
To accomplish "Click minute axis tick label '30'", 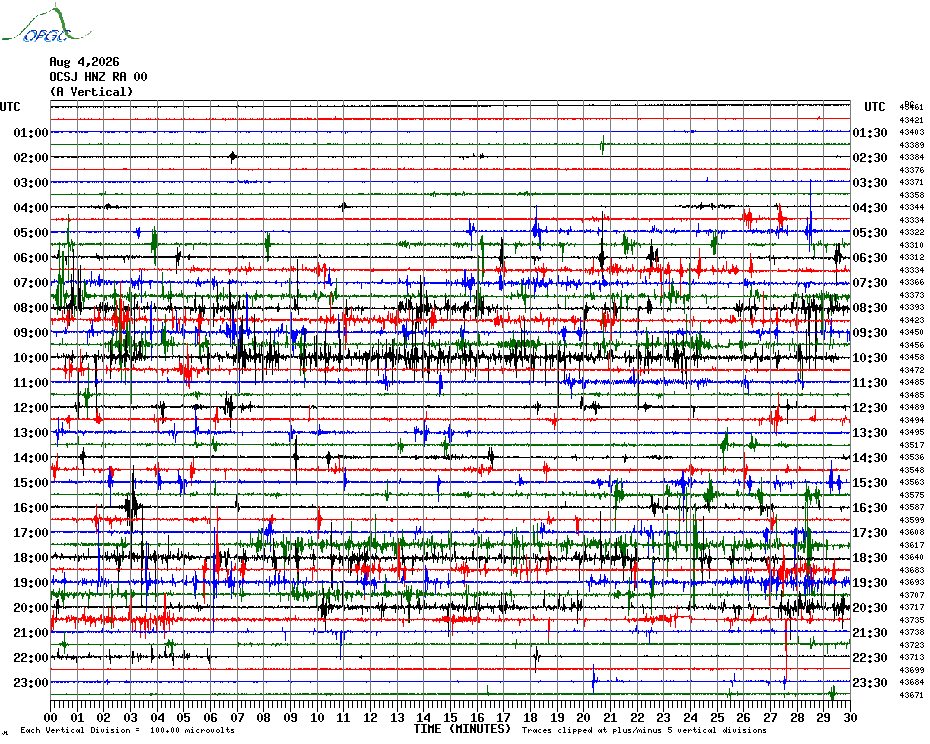I will point(851,718).
